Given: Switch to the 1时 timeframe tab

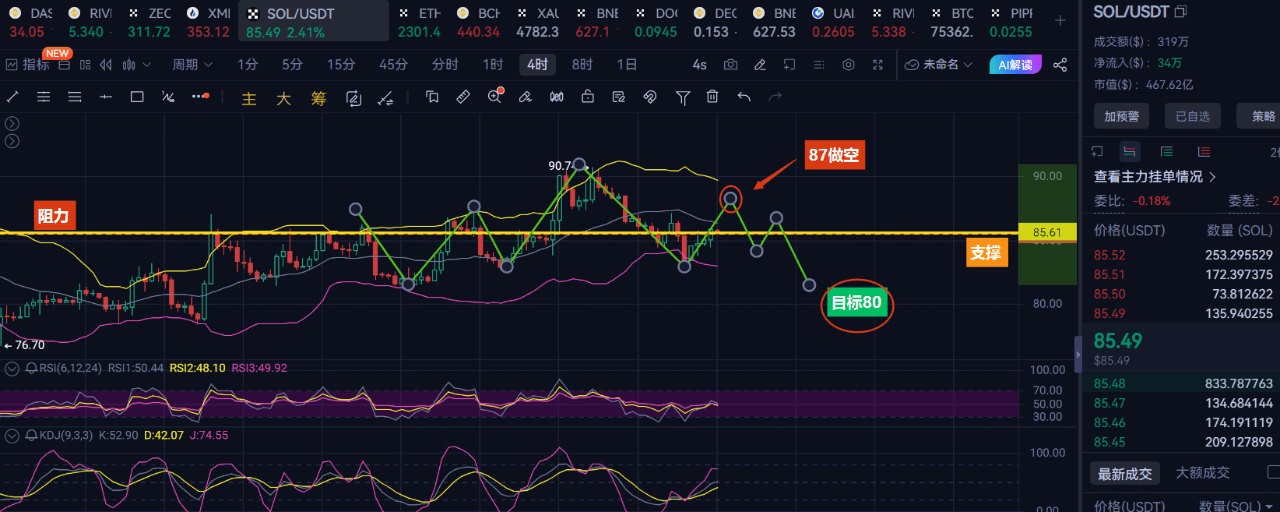Looking at the screenshot, I should pyautogui.click(x=493, y=64).
